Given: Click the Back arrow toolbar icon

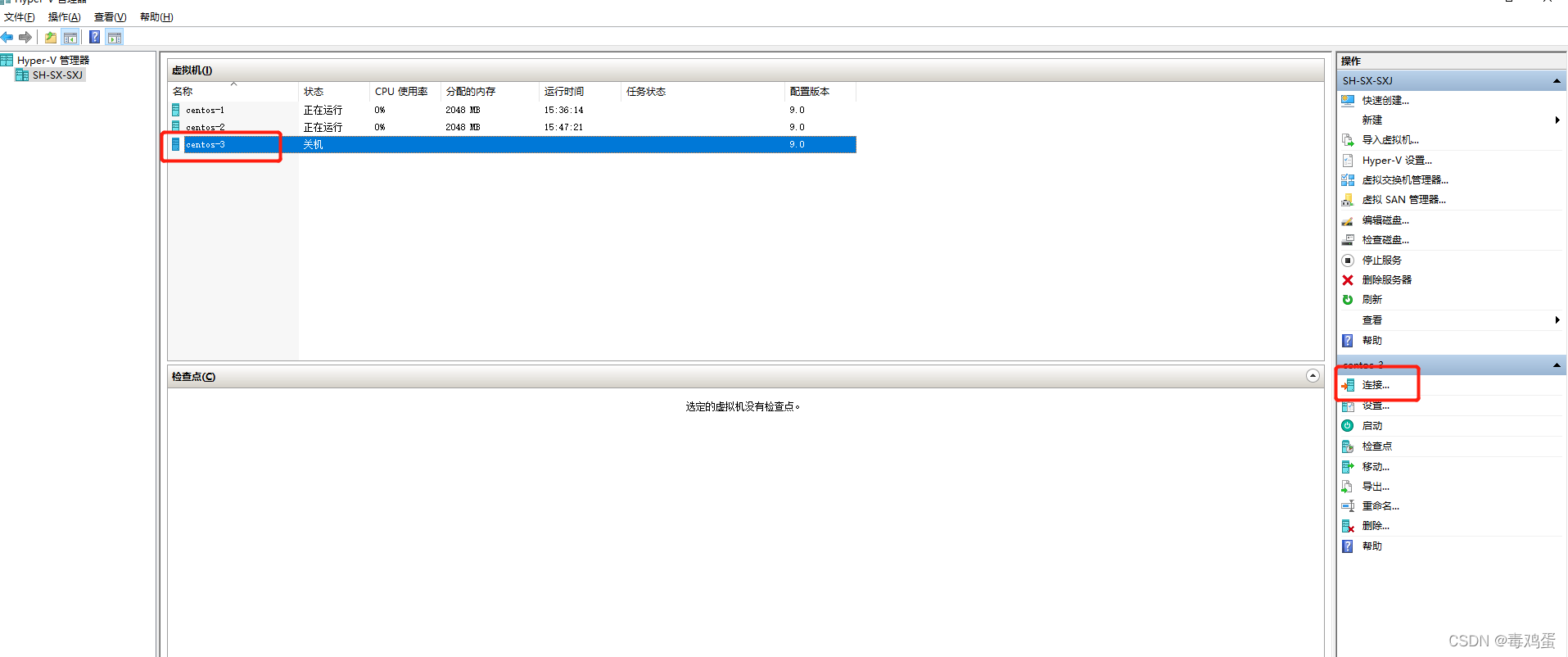Looking at the screenshot, I should point(7,37).
